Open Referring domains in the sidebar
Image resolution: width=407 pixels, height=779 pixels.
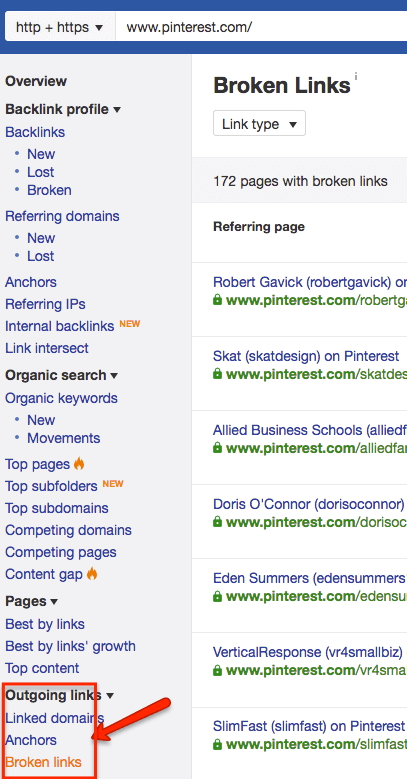coord(62,216)
